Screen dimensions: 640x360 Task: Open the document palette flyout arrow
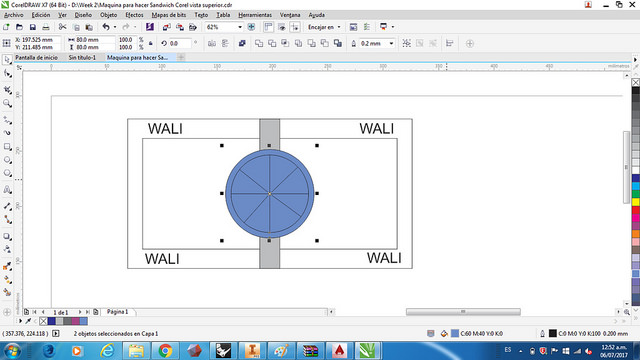[20, 321]
